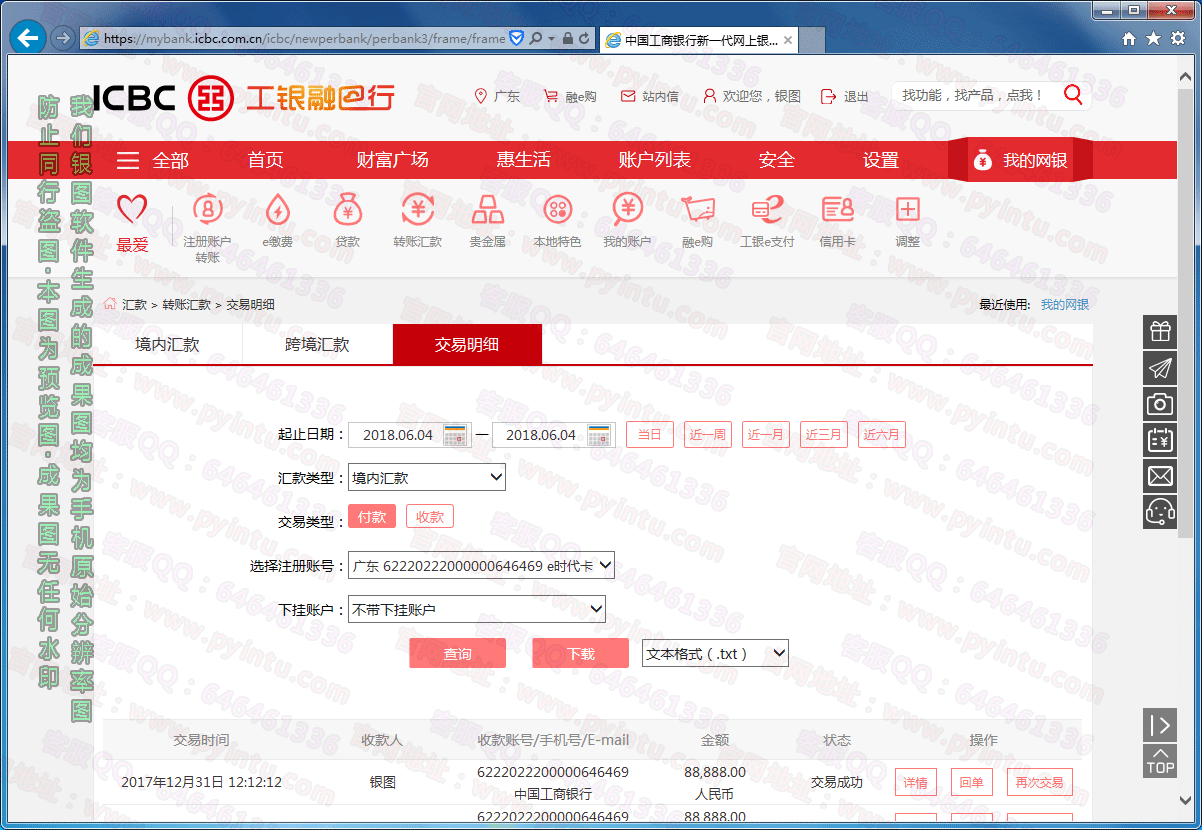Set date range to 近三月
Viewport: 1202px width, 830px height.
pyautogui.click(x=823, y=435)
